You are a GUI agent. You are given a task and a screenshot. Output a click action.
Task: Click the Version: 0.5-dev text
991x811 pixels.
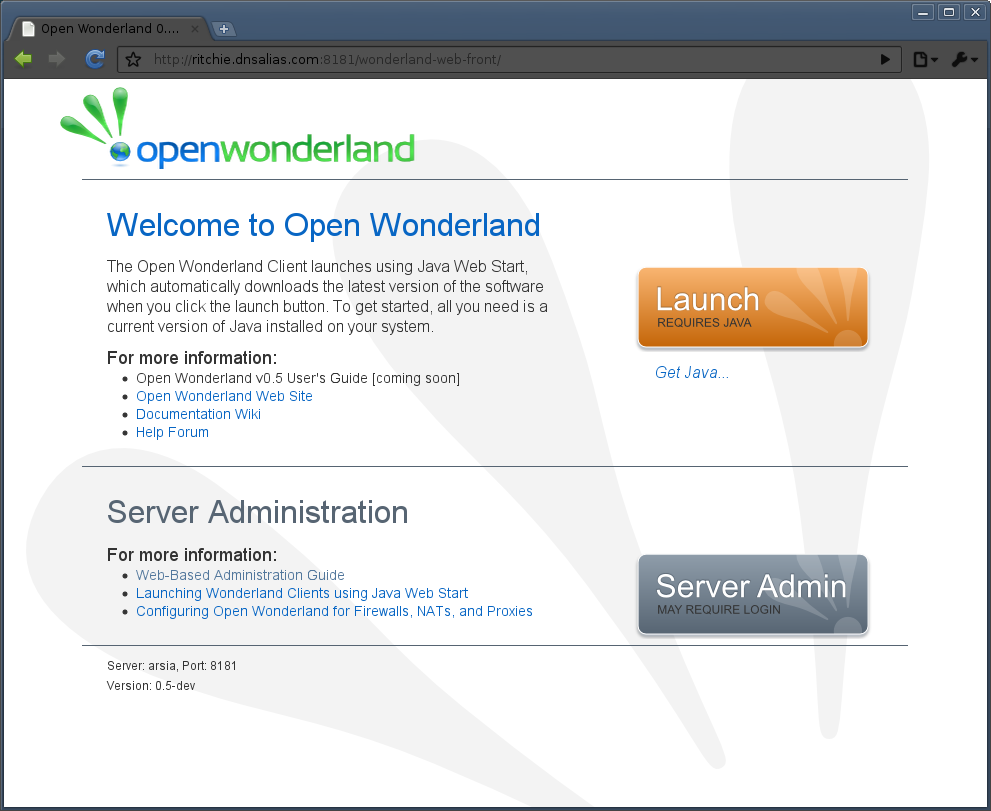151,686
